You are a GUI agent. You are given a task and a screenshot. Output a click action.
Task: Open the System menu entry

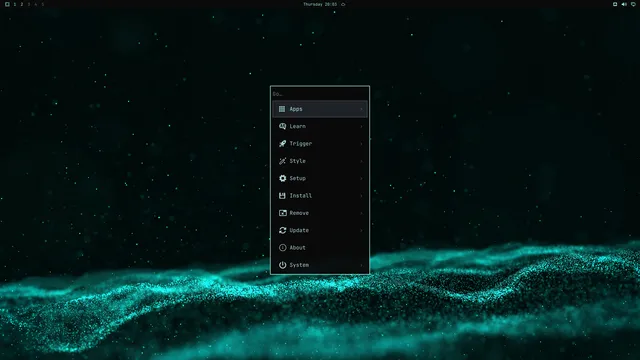320,265
